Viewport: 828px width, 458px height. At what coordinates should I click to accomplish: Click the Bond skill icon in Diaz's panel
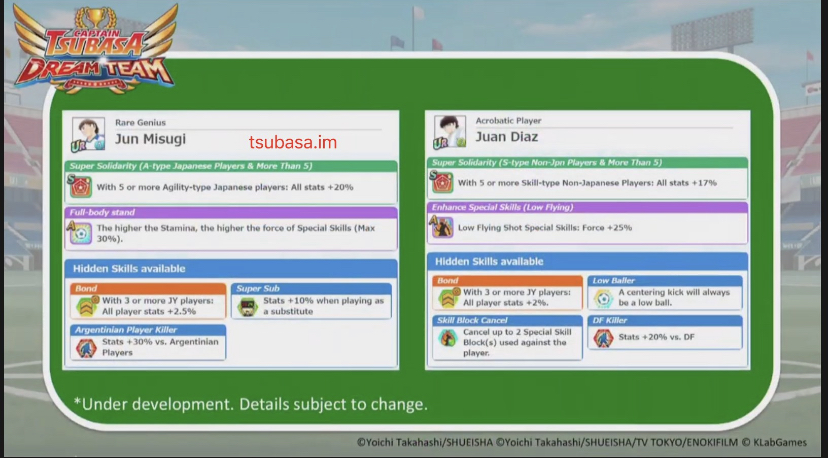pyautogui.click(x=448, y=297)
